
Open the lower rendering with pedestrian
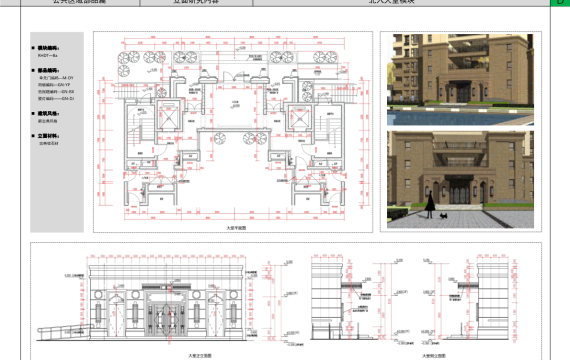460,180
